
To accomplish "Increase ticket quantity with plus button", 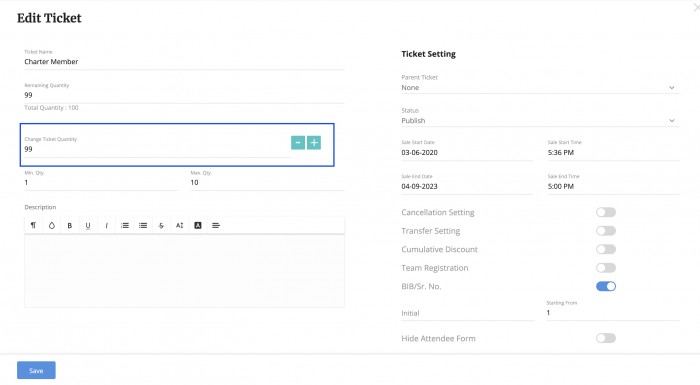I will (x=314, y=142).
